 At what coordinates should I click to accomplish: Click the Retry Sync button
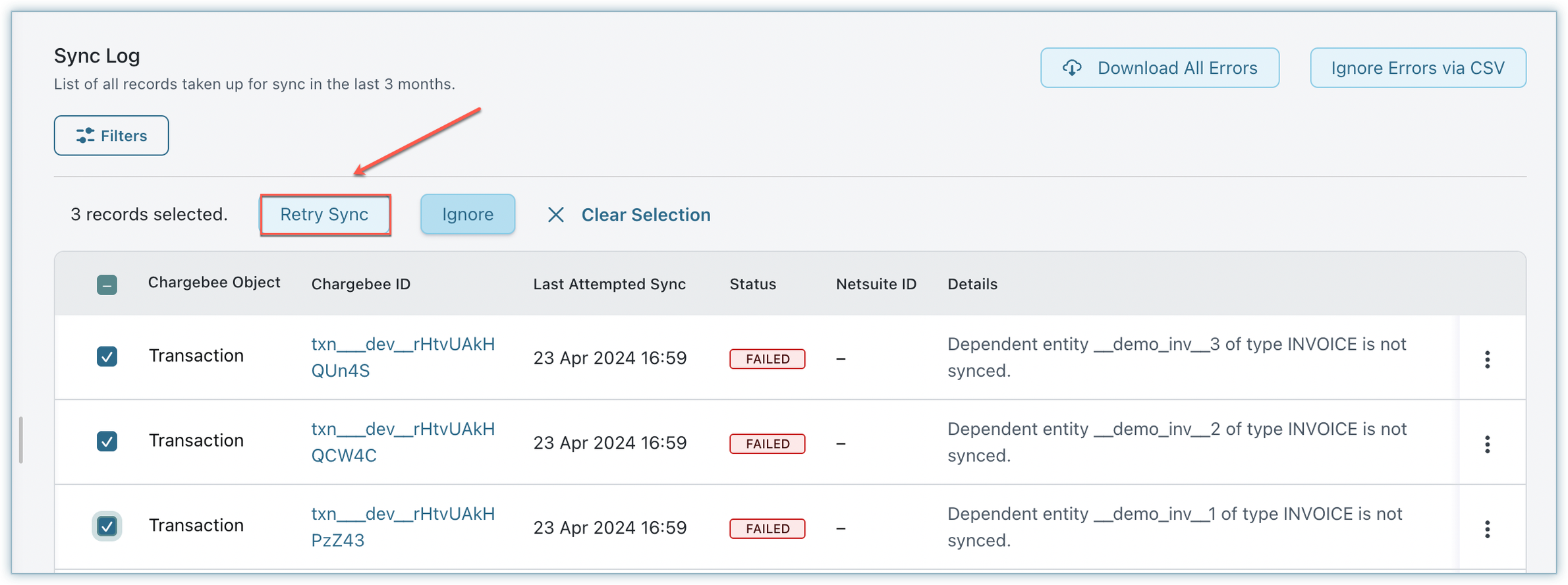[325, 215]
